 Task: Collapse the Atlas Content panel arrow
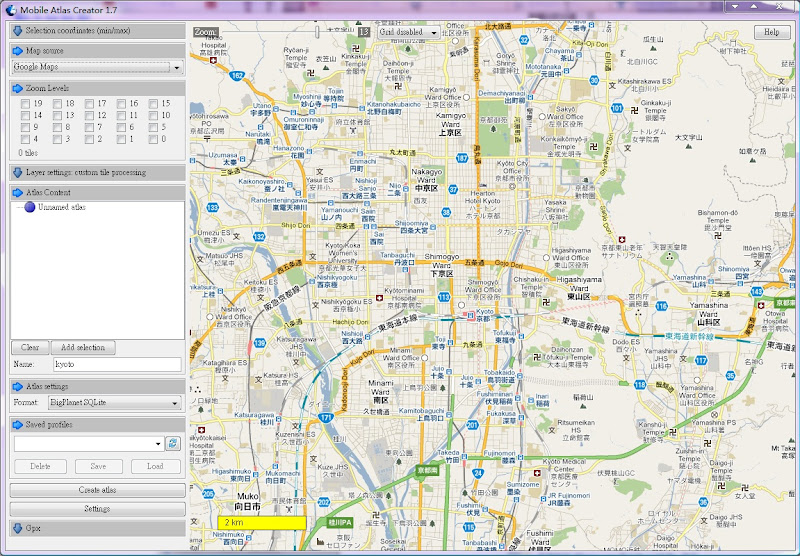click(18, 192)
